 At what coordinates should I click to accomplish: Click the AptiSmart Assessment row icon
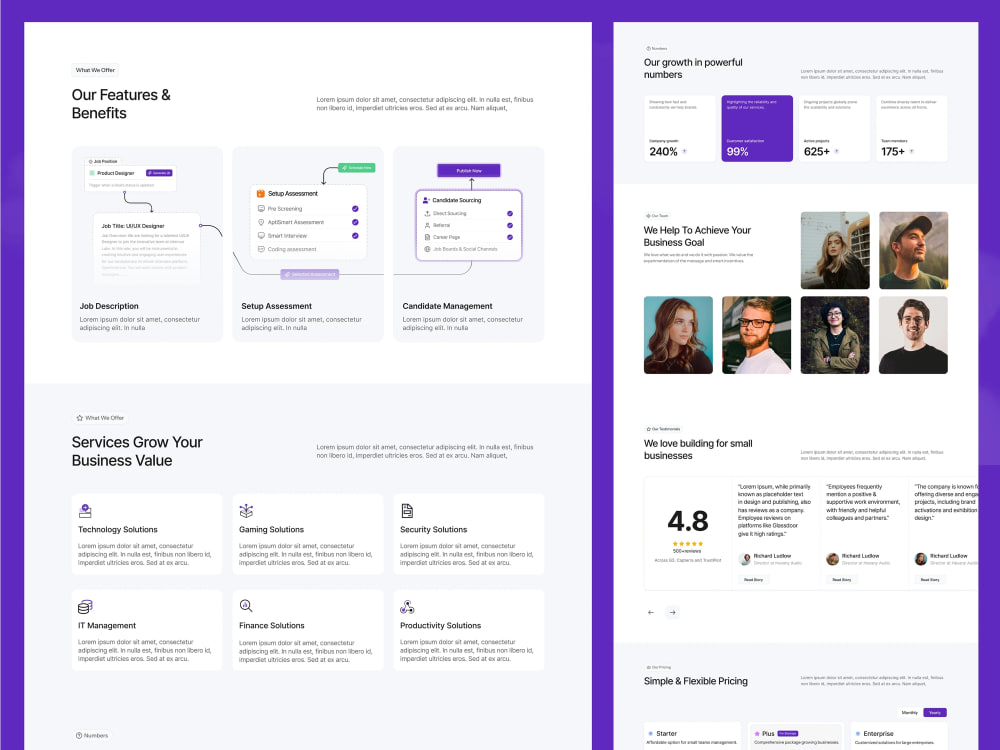261,222
